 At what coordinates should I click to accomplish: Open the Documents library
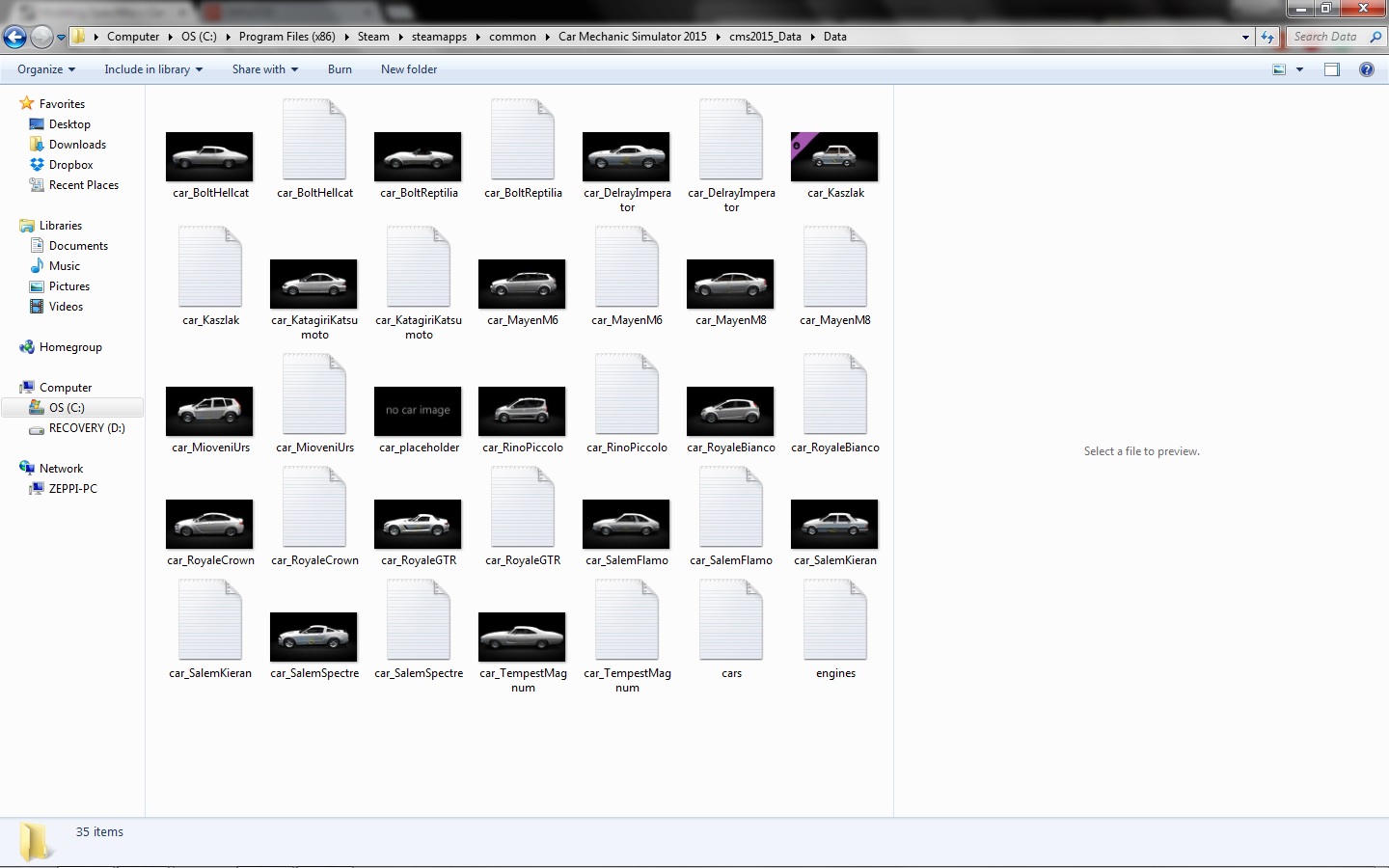(x=78, y=246)
